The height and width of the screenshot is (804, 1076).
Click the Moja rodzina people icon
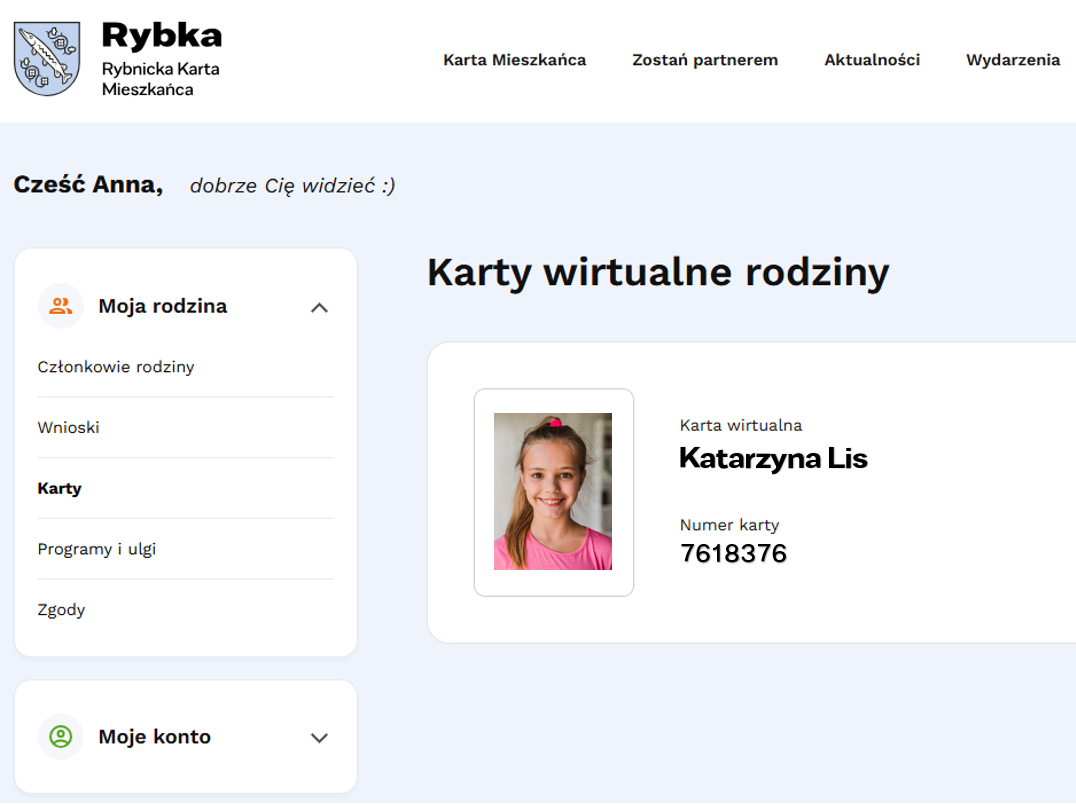click(60, 306)
